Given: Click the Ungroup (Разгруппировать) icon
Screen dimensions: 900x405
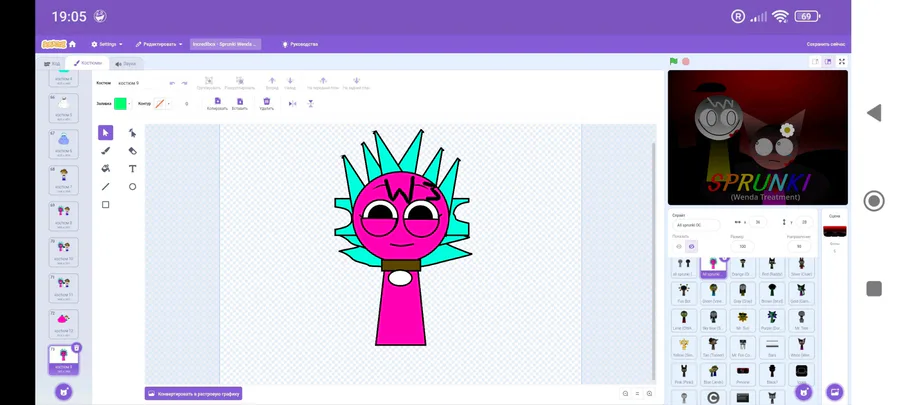Looking at the screenshot, I should coord(240,81).
